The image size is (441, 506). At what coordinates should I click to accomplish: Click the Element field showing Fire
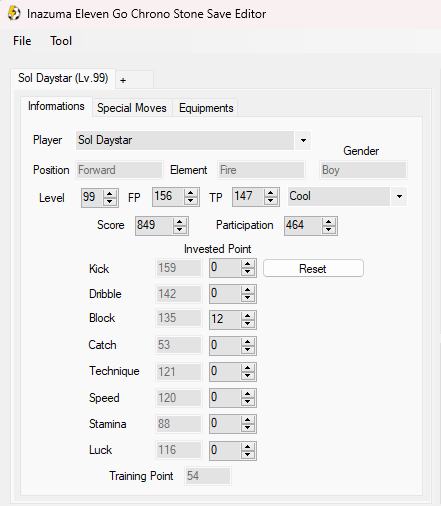click(261, 170)
